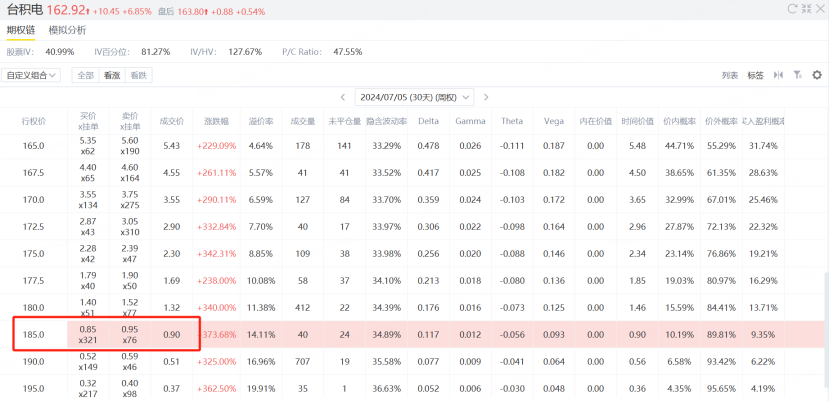Click the P/C Ratio 47.55% value
The height and width of the screenshot is (403, 829).
[x=348, y=52]
